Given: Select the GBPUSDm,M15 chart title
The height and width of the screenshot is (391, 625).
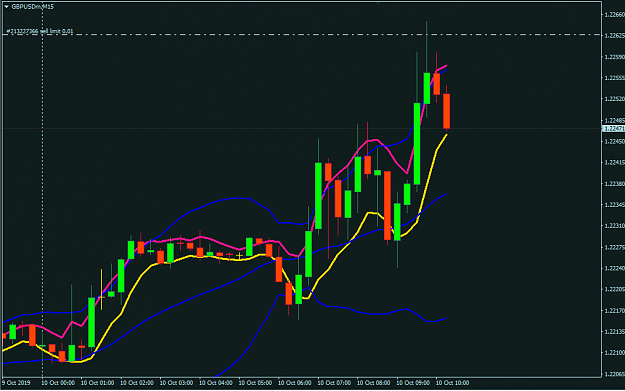Looking at the screenshot, I should [x=32, y=7].
